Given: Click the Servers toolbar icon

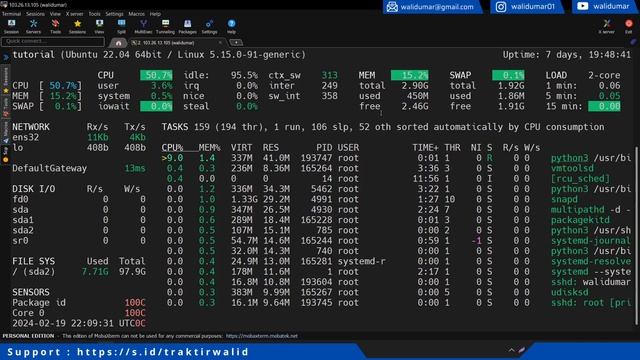Looking at the screenshot, I should [x=33, y=27].
